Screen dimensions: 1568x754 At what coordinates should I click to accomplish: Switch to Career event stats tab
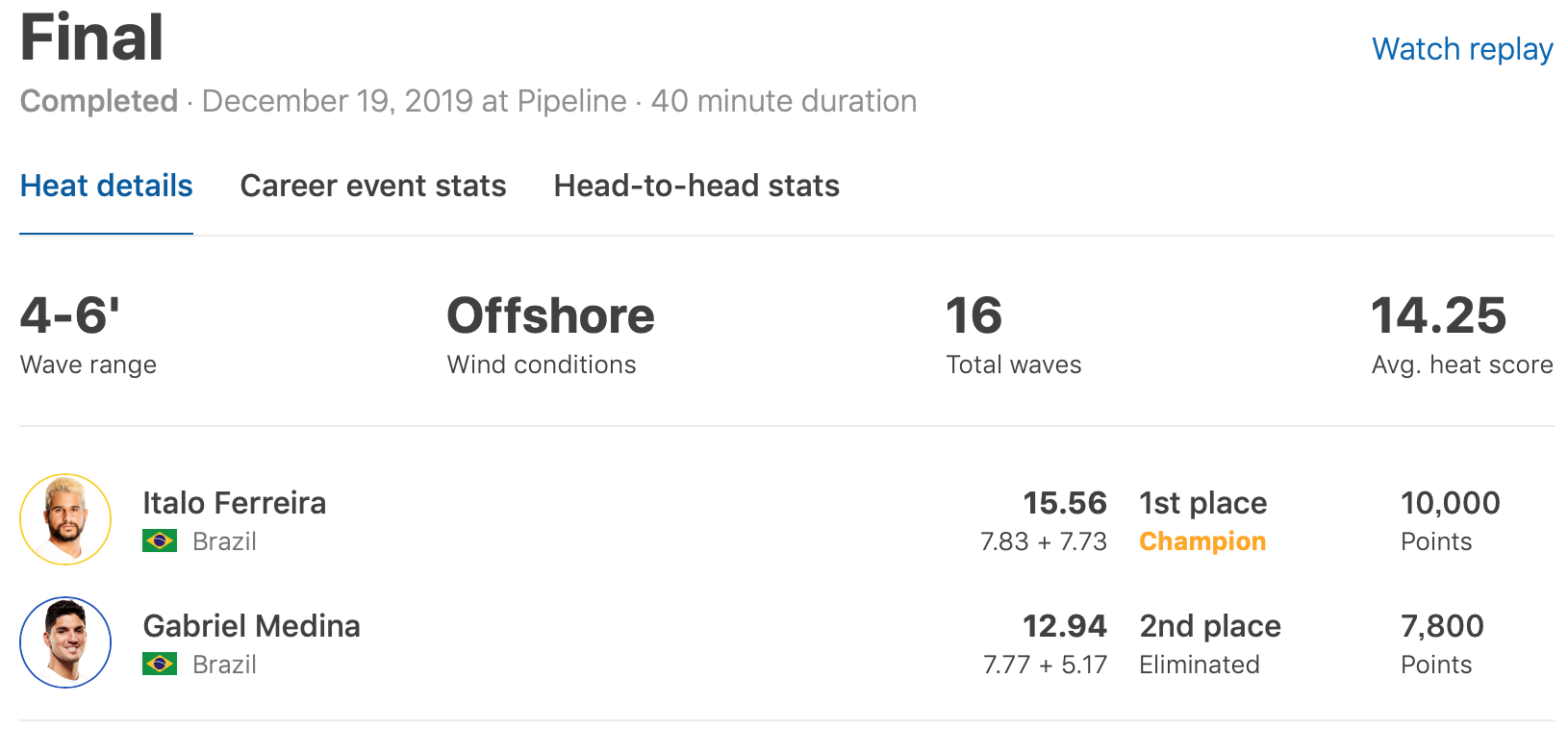click(373, 186)
